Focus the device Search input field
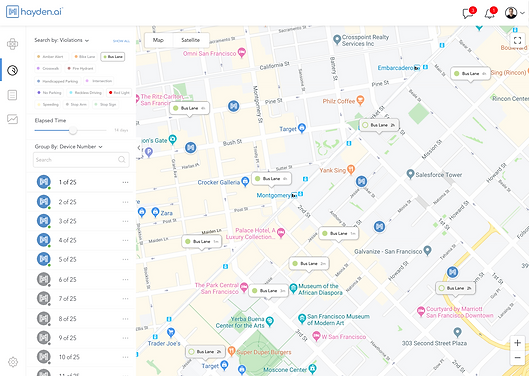Viewport: 529px width, 376px height. click(81, 160)
